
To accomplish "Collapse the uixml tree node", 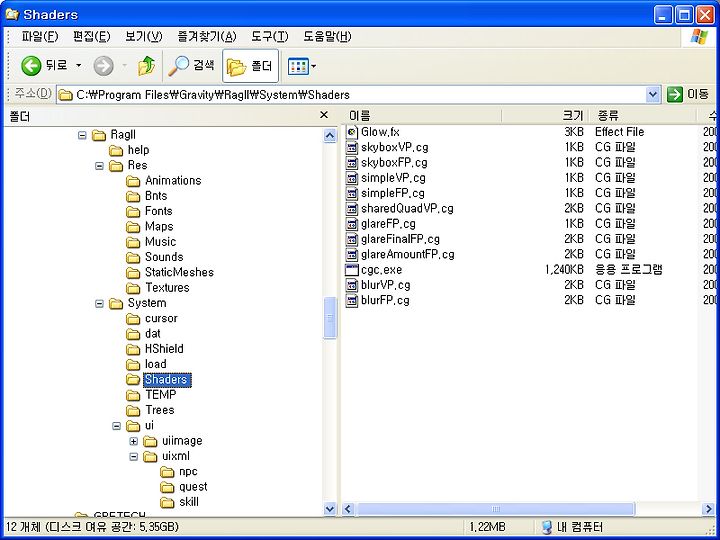I will coord(134,456).
